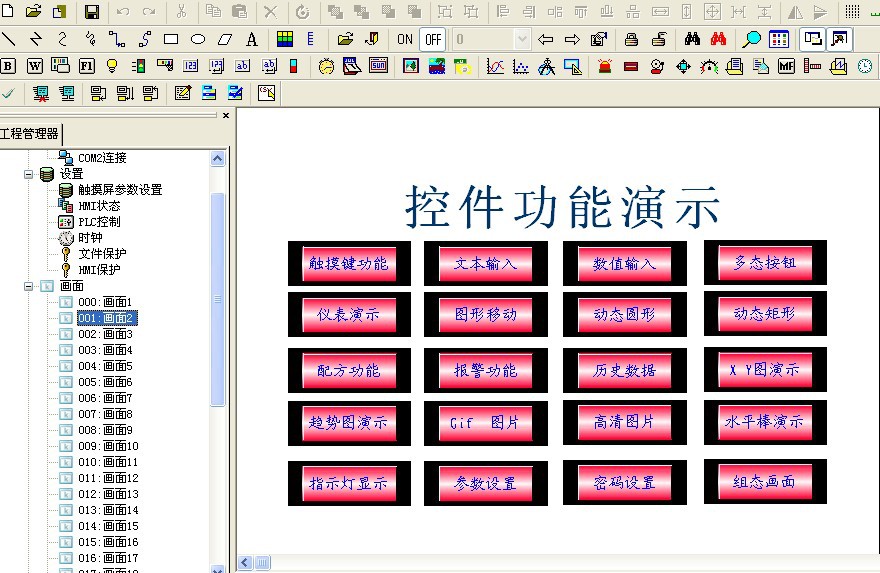Click the 报警功能 button on canvas

[x=486, y=371]
